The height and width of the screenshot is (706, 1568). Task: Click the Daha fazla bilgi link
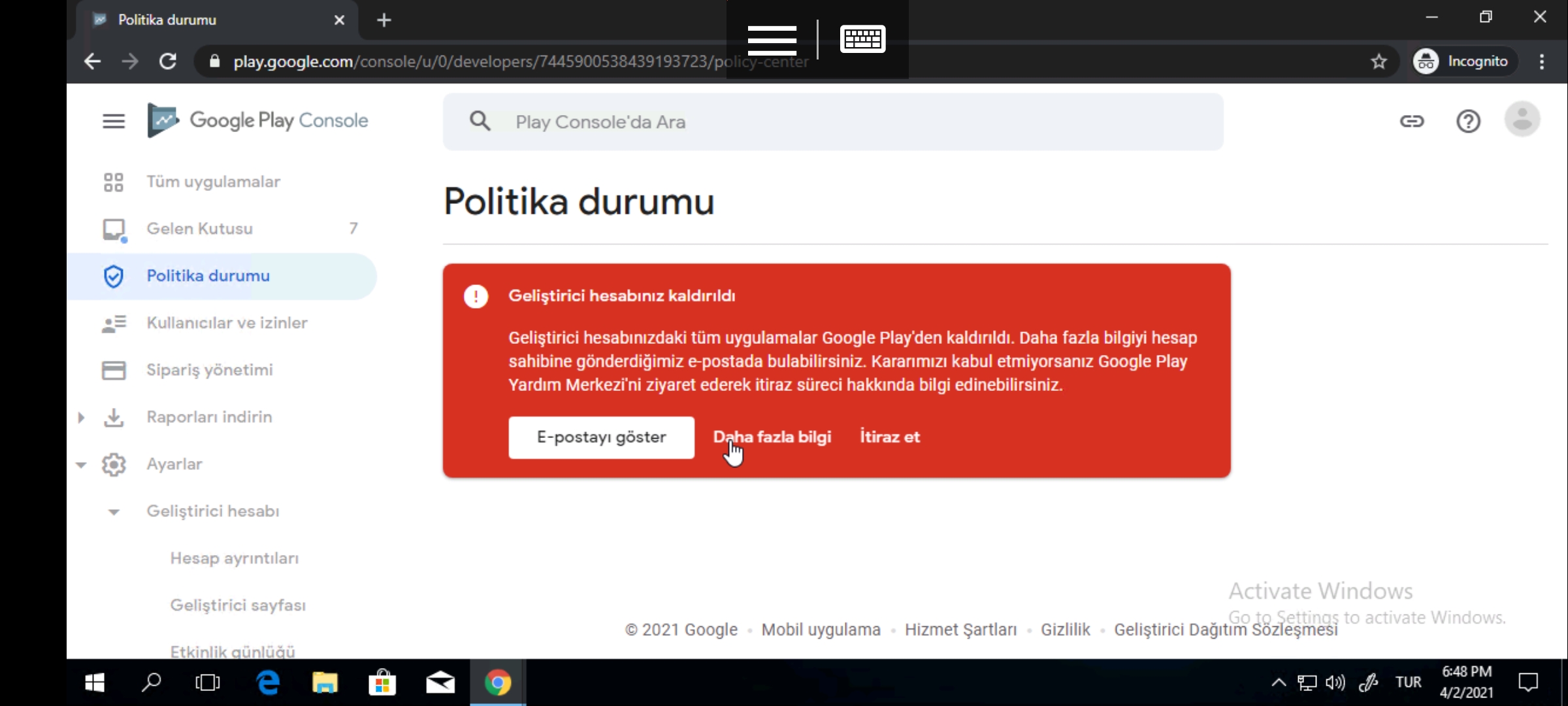[772, 437]
